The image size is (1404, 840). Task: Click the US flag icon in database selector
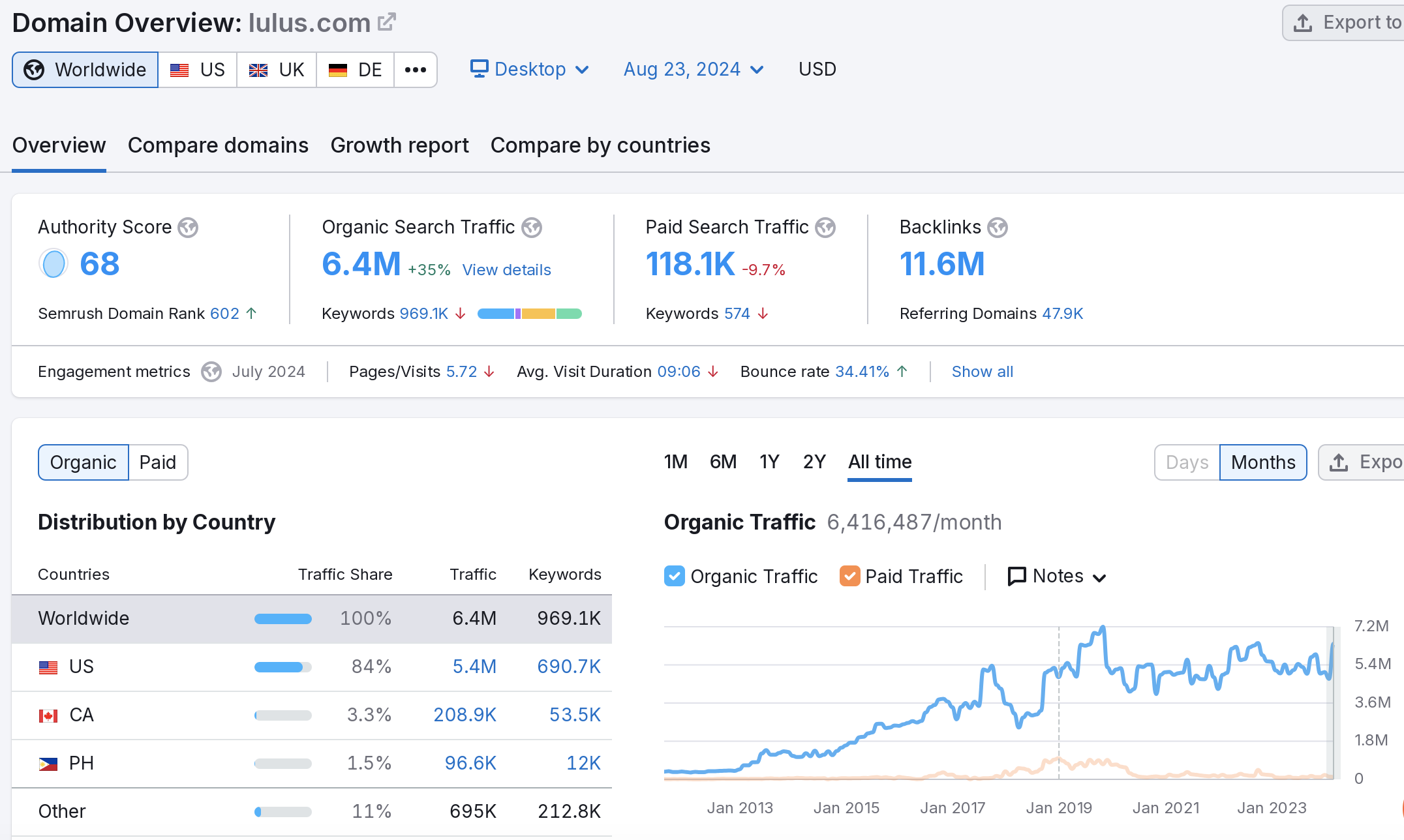point(179,70)
